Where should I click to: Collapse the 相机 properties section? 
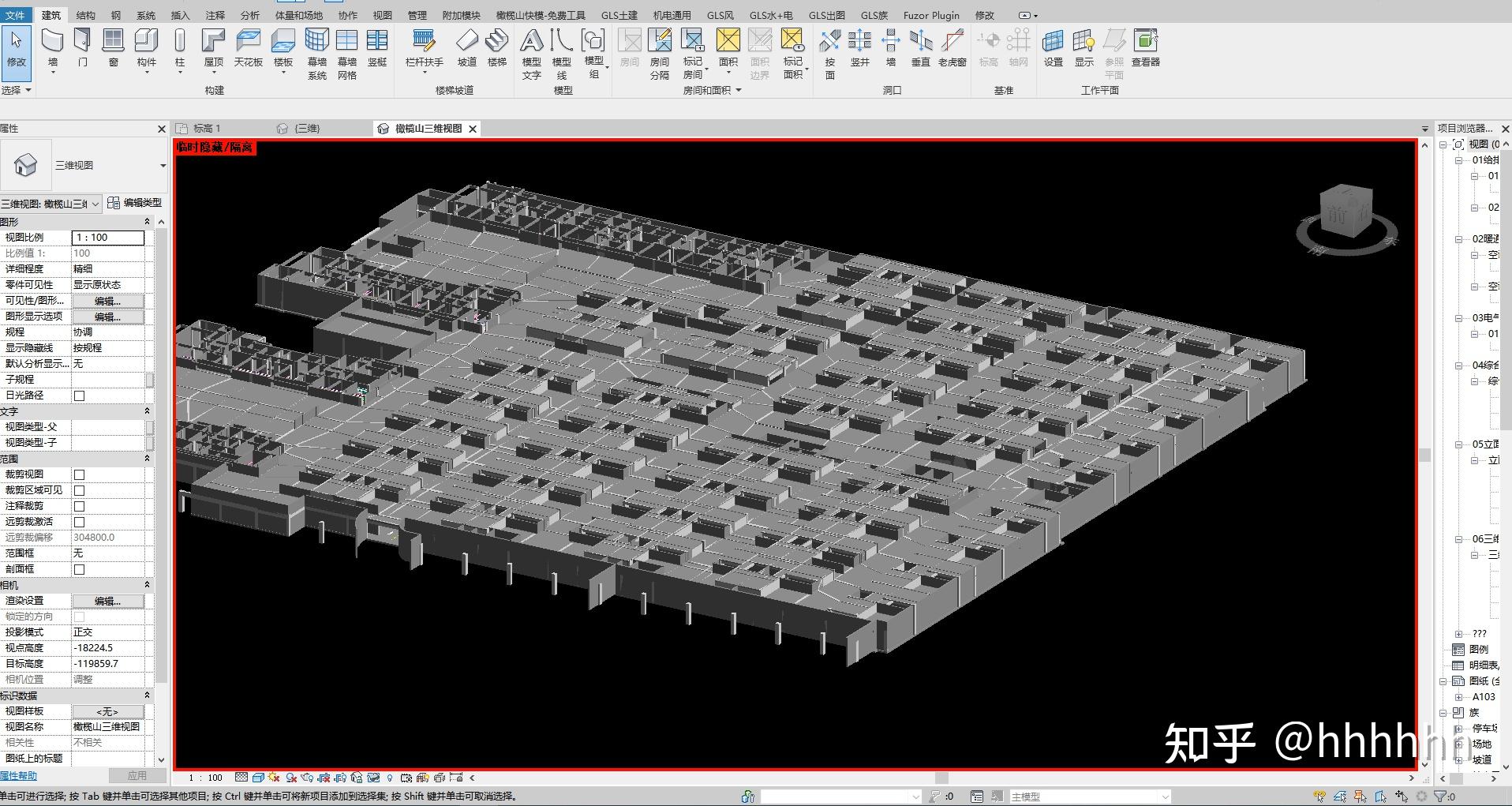click(x=147, y=585)
